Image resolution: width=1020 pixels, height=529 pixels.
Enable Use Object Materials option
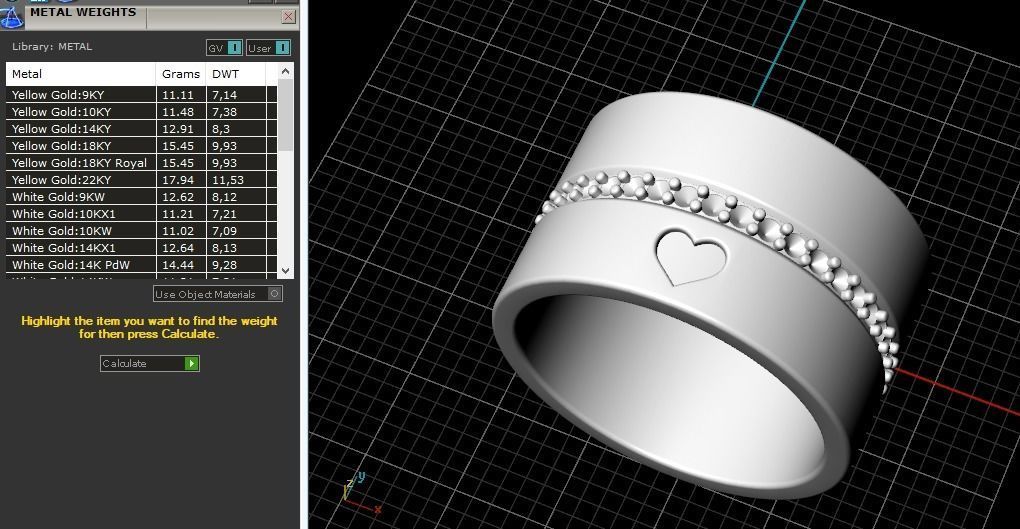tap(217, 294)
